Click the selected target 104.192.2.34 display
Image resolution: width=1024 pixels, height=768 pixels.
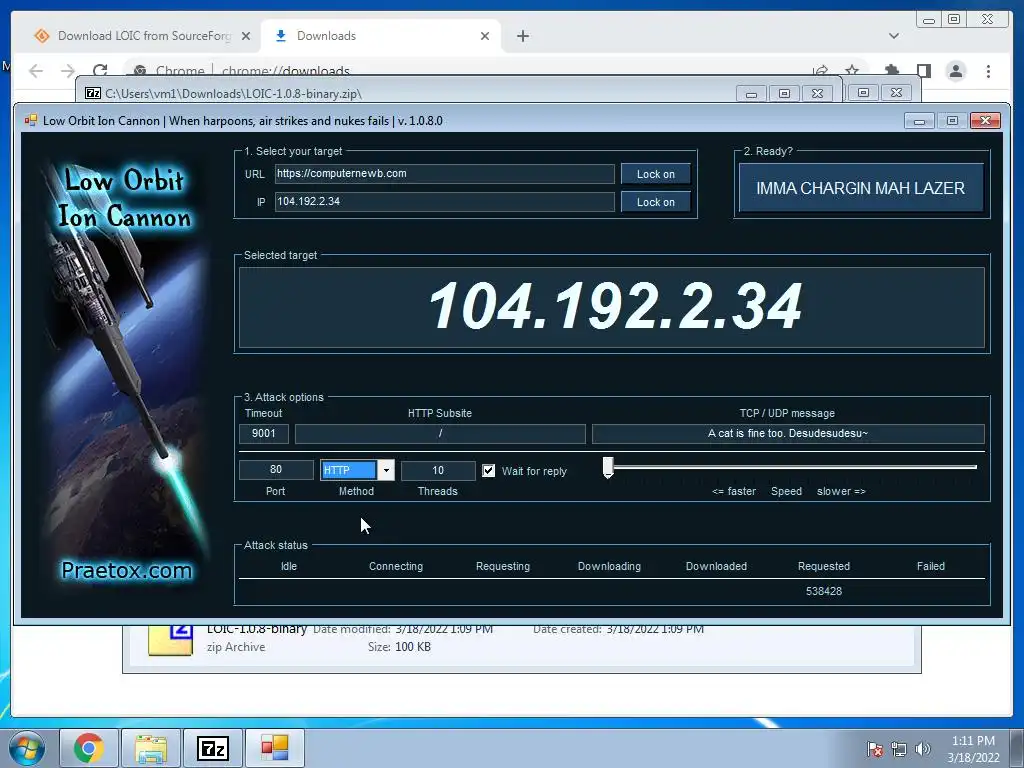(x=612, y=308)
